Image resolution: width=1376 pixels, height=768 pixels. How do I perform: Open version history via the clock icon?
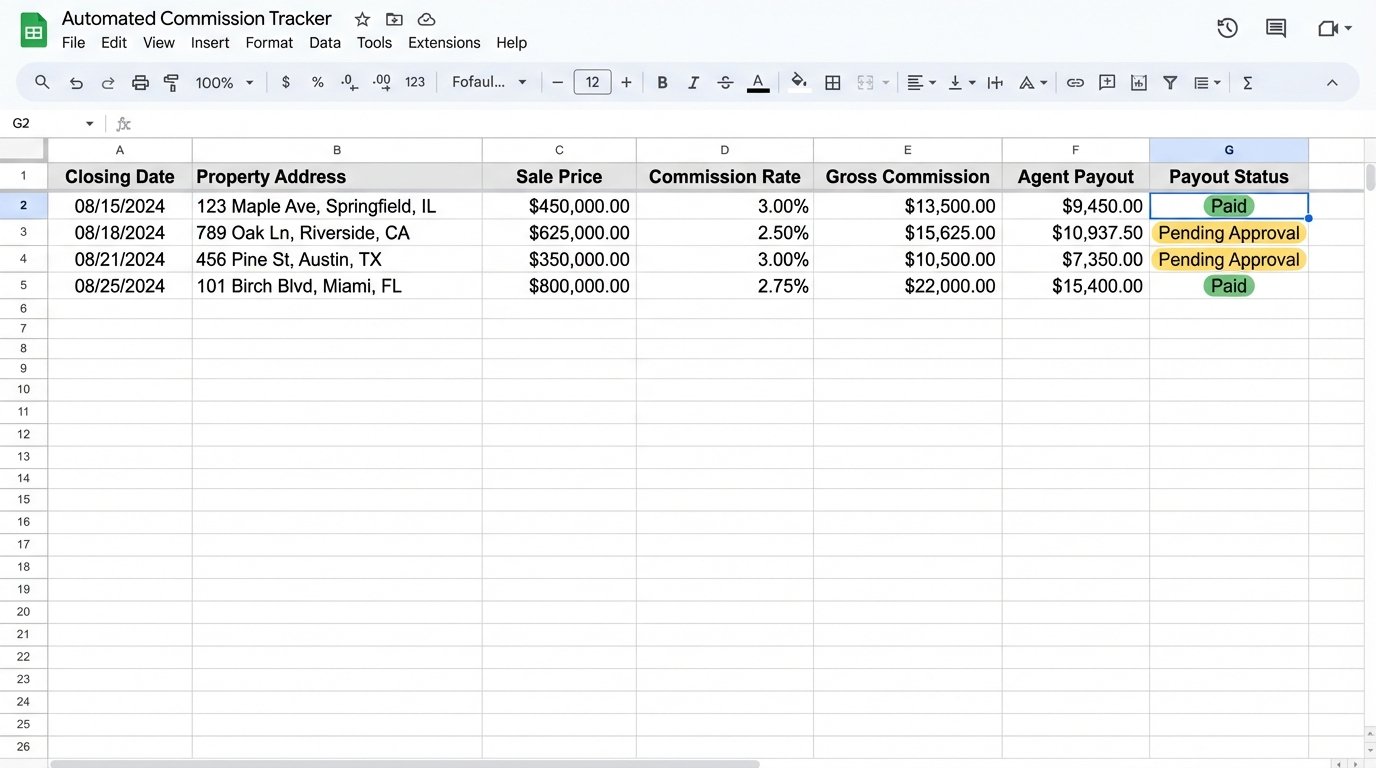pos(1227,28)
